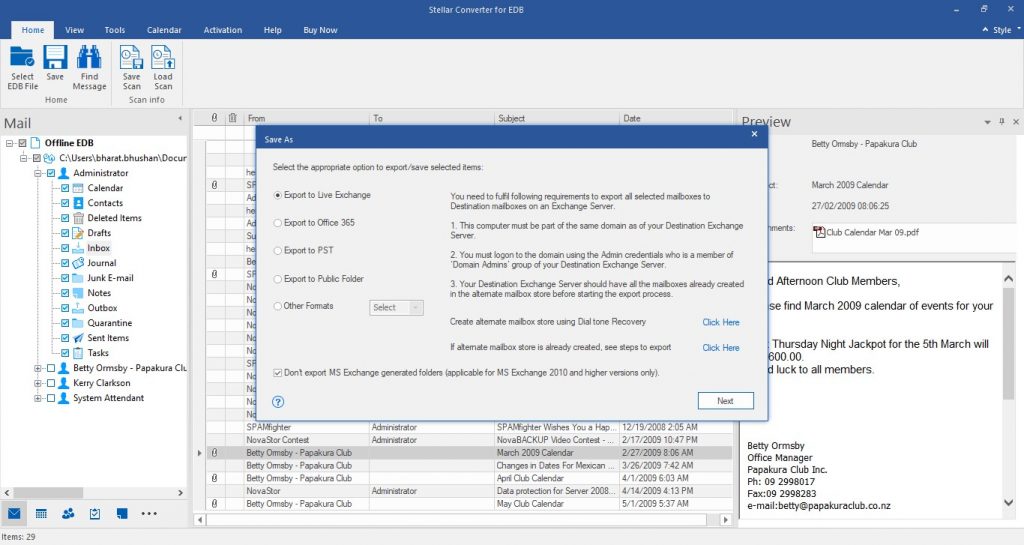Close the Preview panel with its X

(x=1016, y=122)
